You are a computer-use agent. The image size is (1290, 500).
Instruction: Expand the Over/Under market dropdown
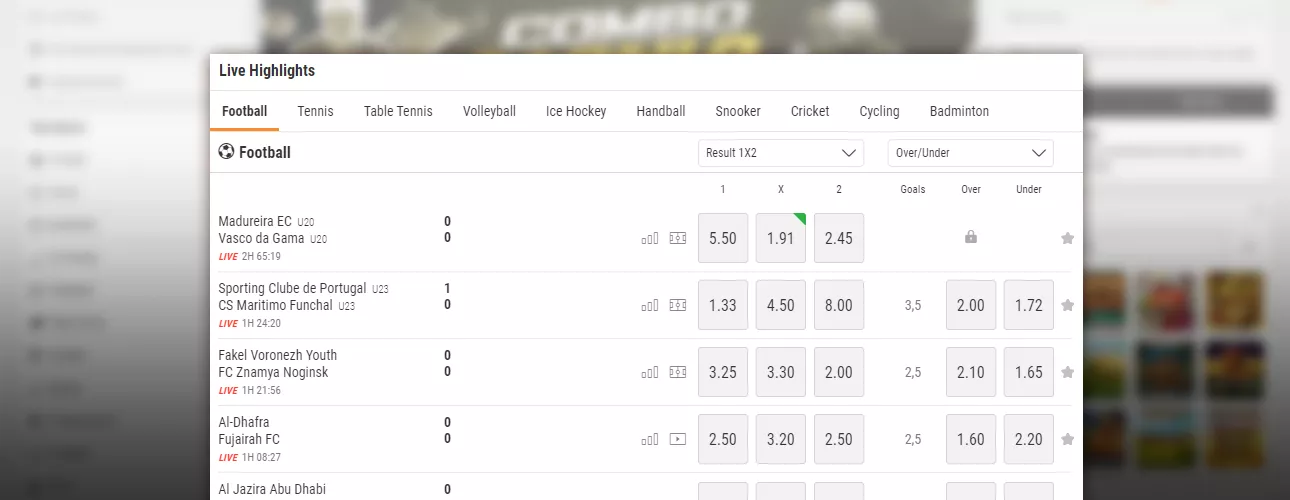(x=970, y=153)
